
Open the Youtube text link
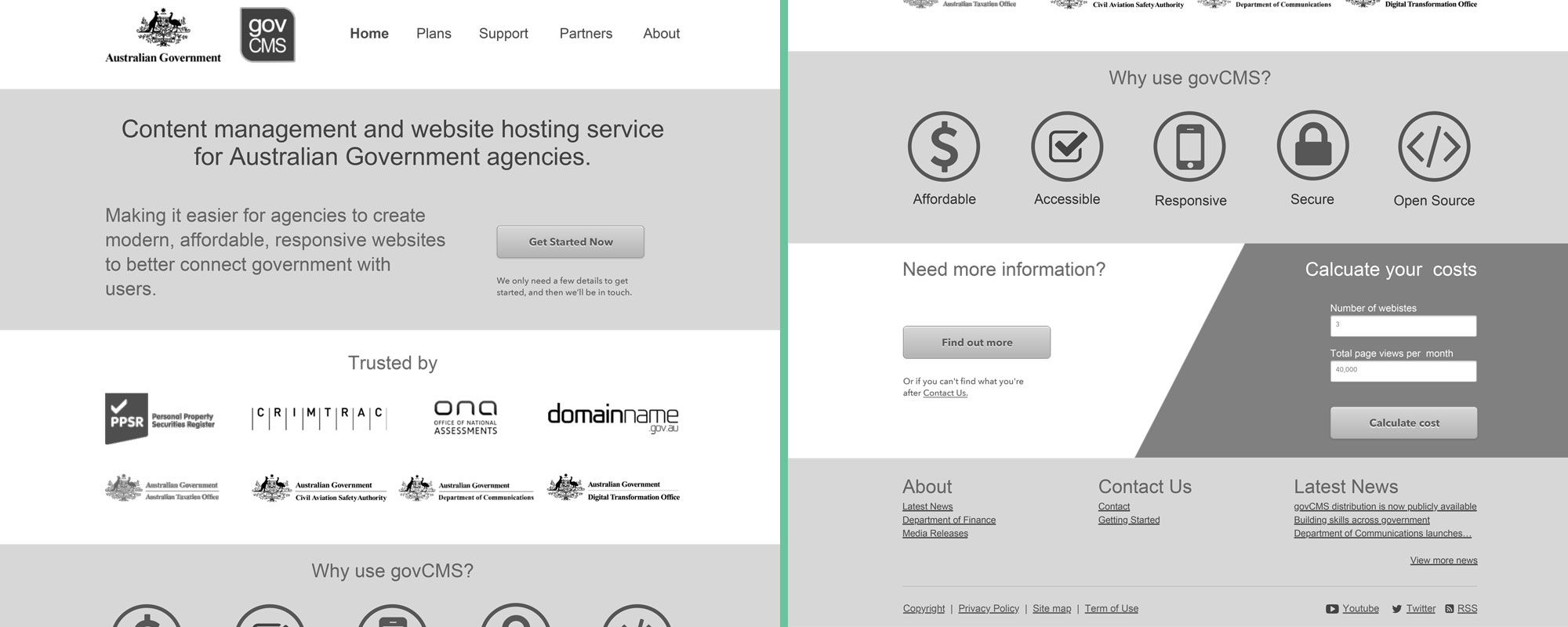tap(1360, 609)
